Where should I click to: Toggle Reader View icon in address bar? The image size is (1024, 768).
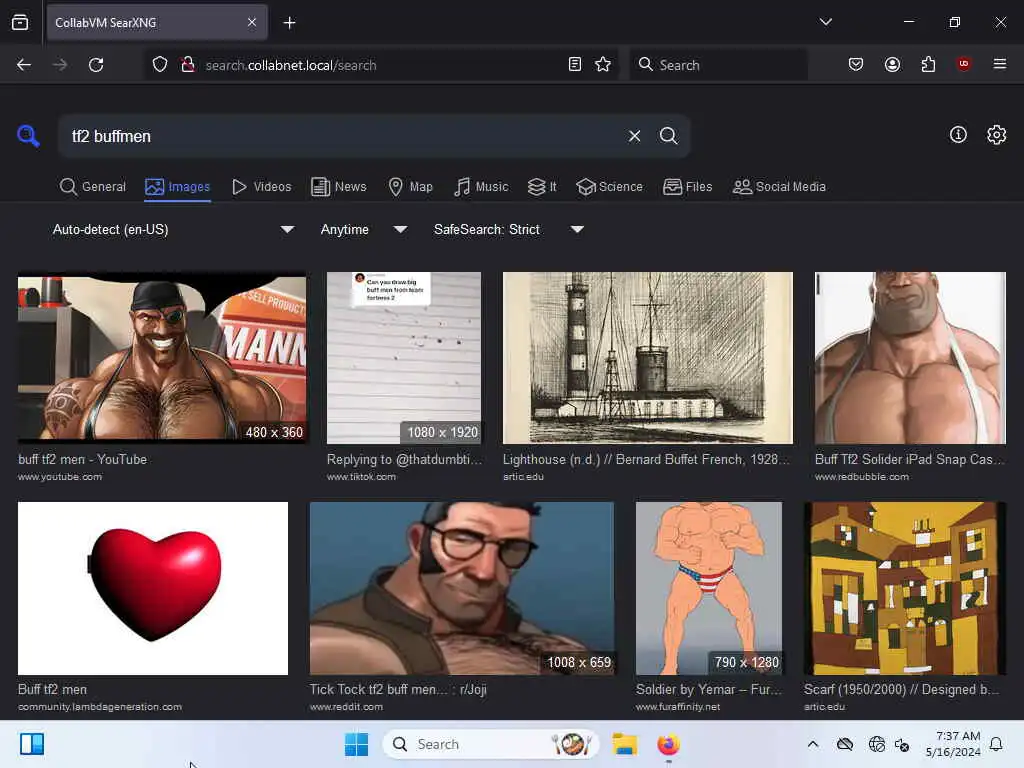point(575,65)
